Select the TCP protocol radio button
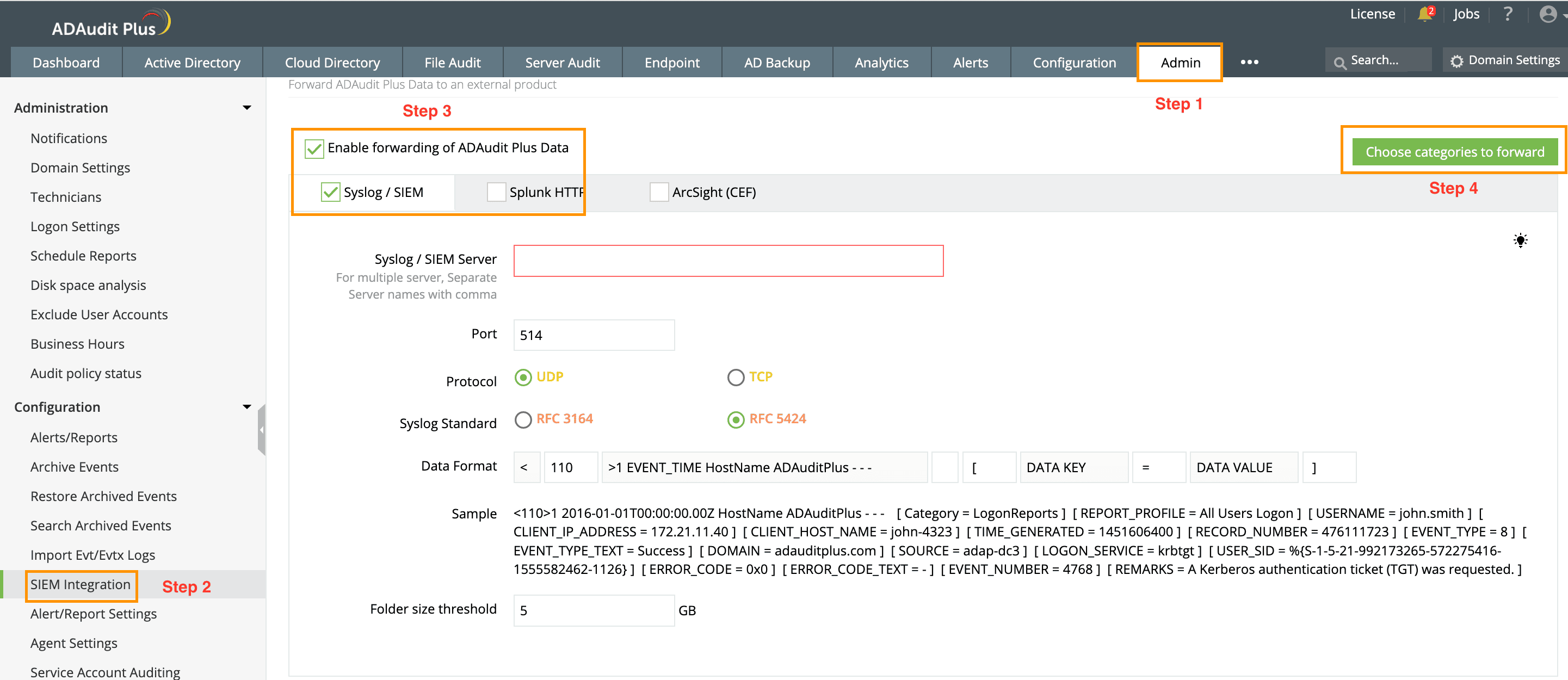The width and height of the screenshot is (1568, 680). pyautogui.click(x=735, y=378)
